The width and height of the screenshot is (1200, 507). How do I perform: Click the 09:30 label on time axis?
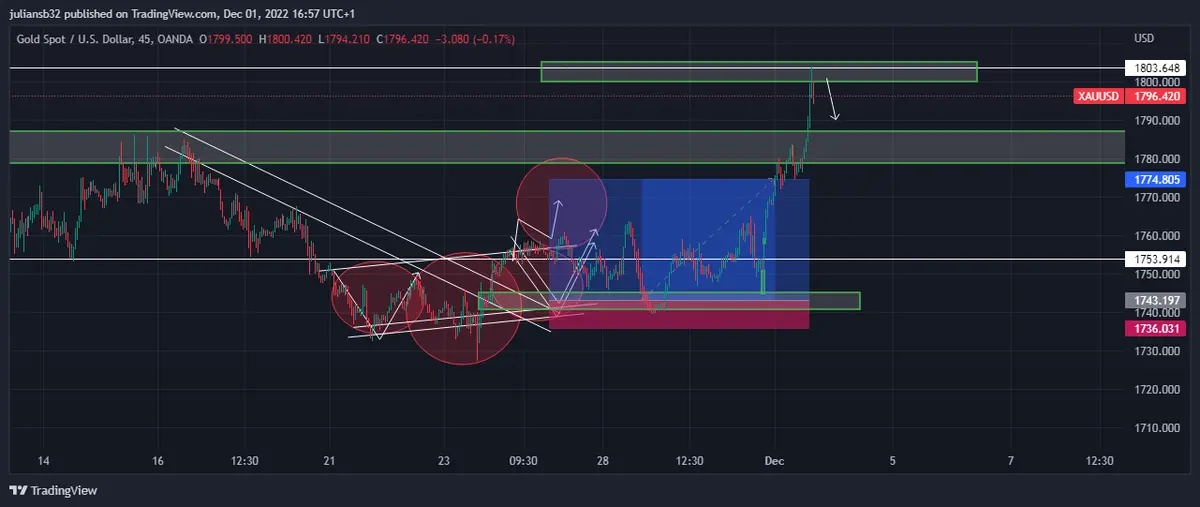click(x=523, y=461)
